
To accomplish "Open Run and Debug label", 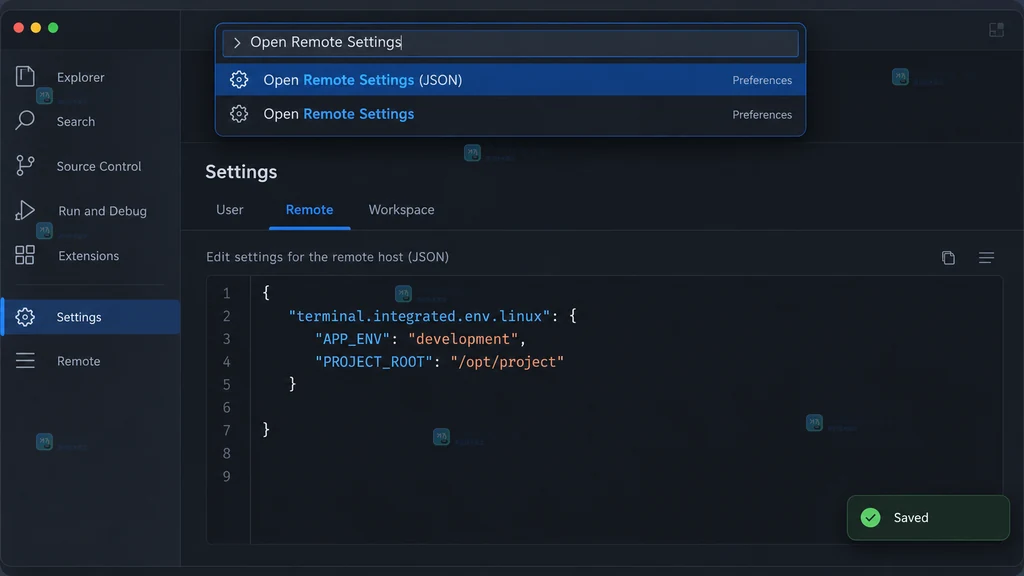I will [103, 211].
